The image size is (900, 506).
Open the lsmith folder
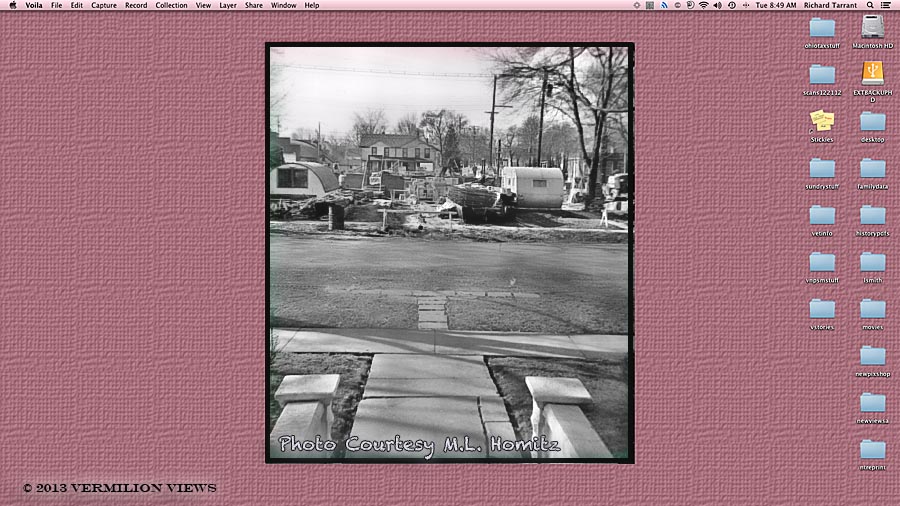coord(872,263)
